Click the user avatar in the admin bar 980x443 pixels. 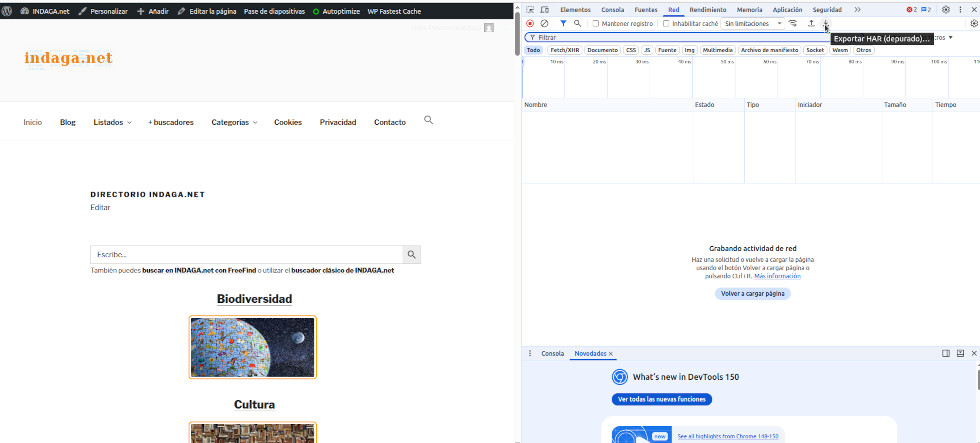click(x=489, y=27)
